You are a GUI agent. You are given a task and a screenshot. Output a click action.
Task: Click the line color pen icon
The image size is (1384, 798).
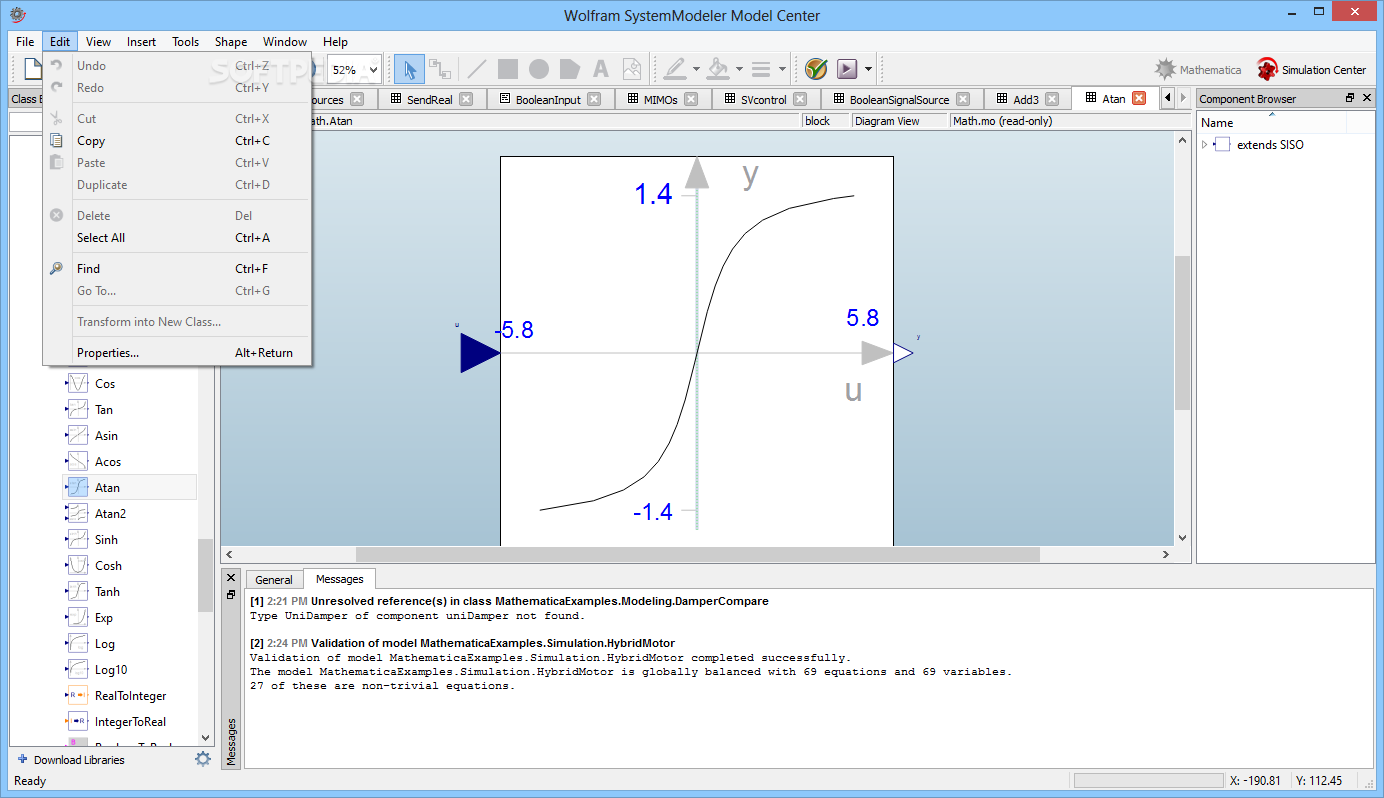point(675,69)
